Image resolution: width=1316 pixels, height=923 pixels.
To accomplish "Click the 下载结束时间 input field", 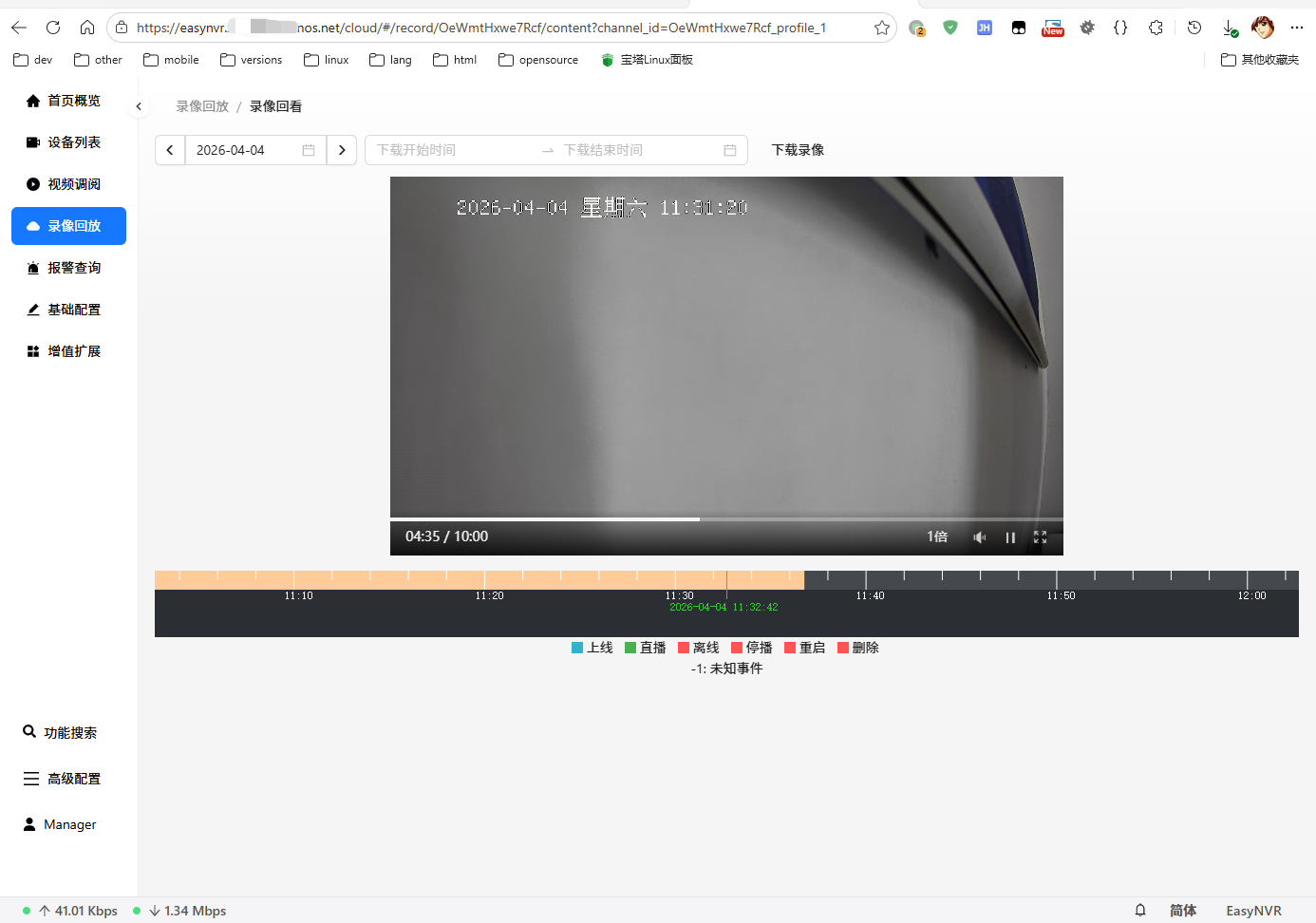I will (x=638, y=150).
